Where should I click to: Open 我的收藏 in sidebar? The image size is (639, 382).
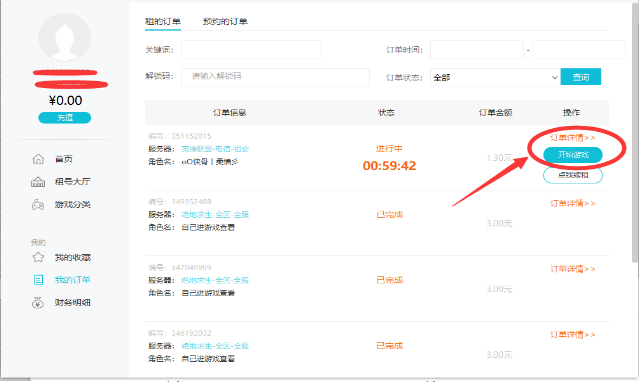click(x=73, y=257)
